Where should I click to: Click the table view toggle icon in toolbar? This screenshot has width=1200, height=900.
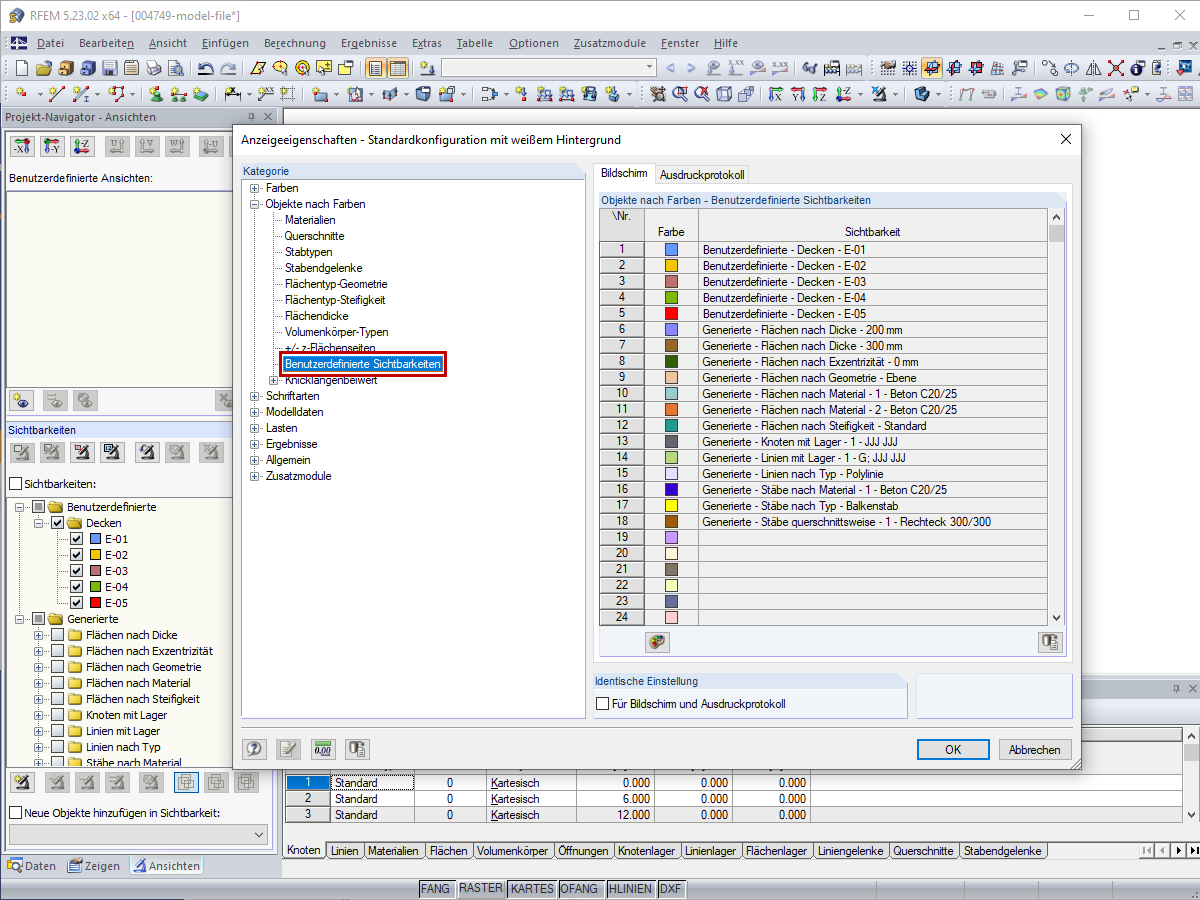click(397, 68)
